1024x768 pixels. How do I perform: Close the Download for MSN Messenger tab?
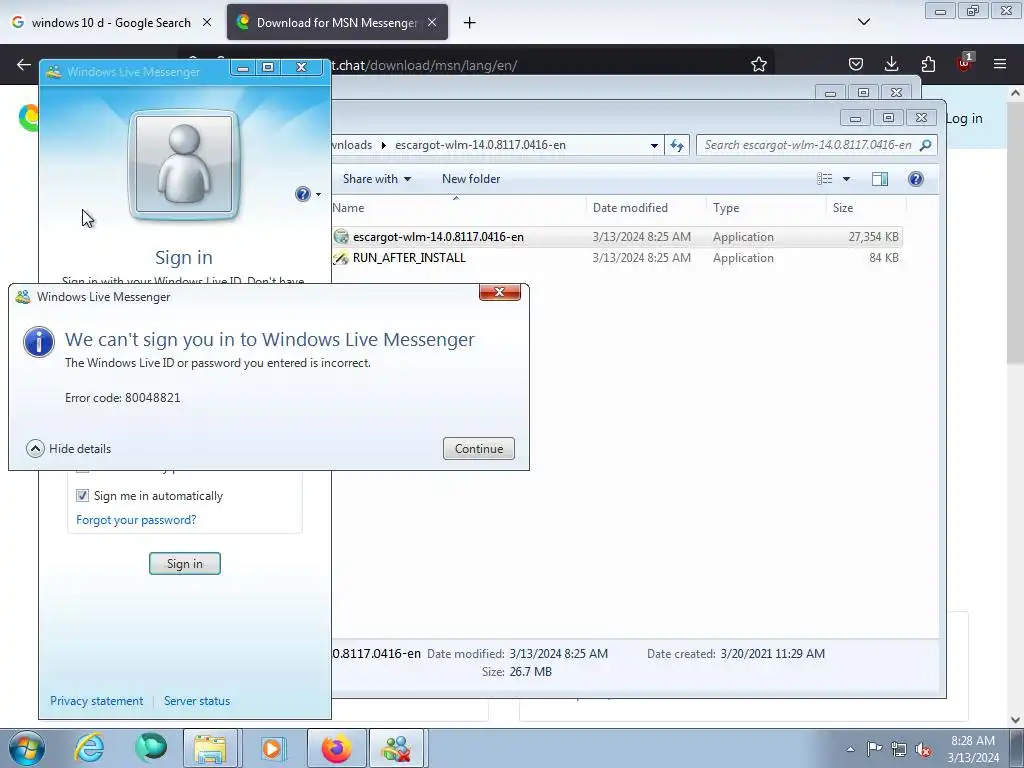pos(432,23)
